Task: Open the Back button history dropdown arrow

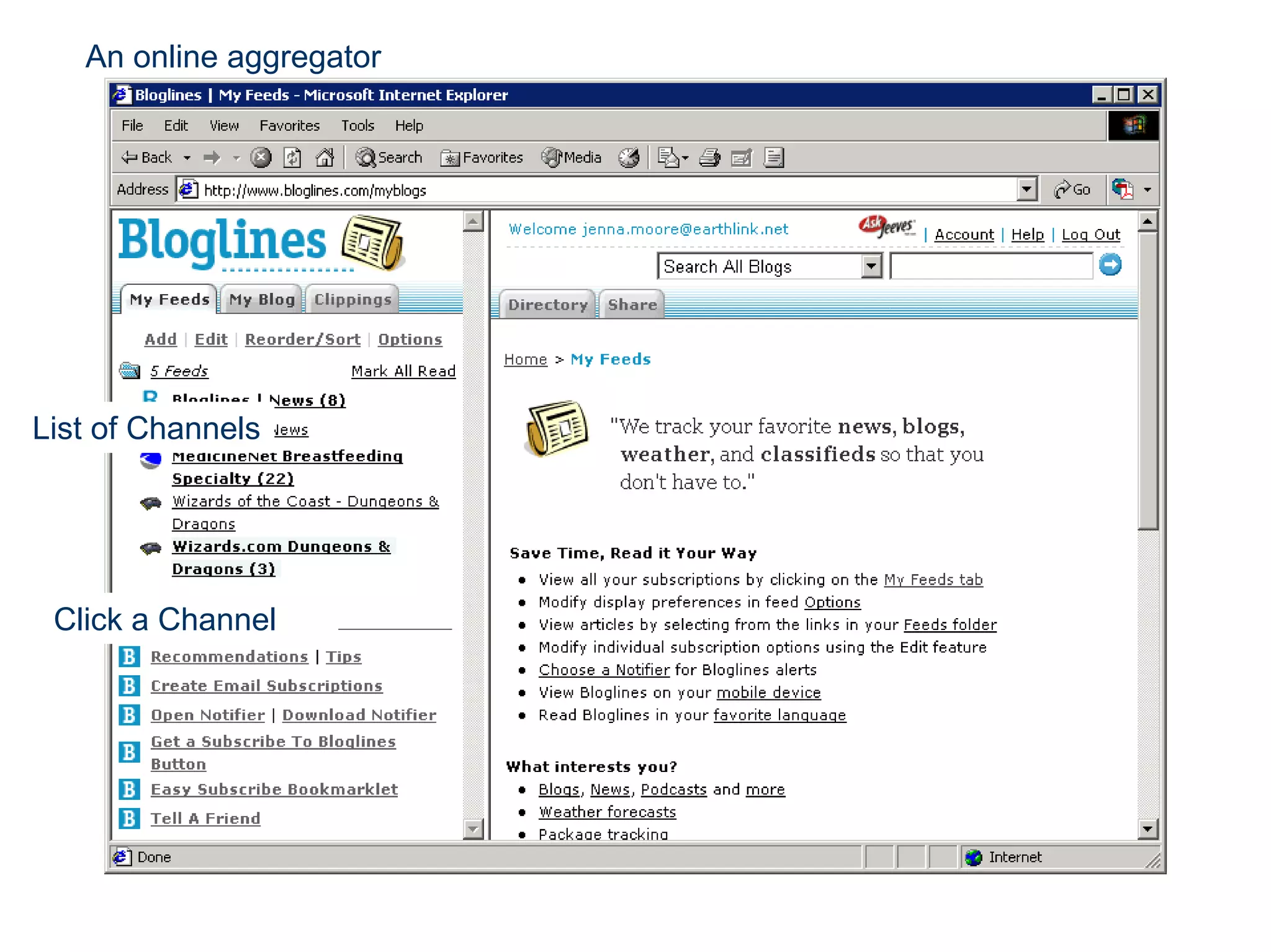Action: 187,158
